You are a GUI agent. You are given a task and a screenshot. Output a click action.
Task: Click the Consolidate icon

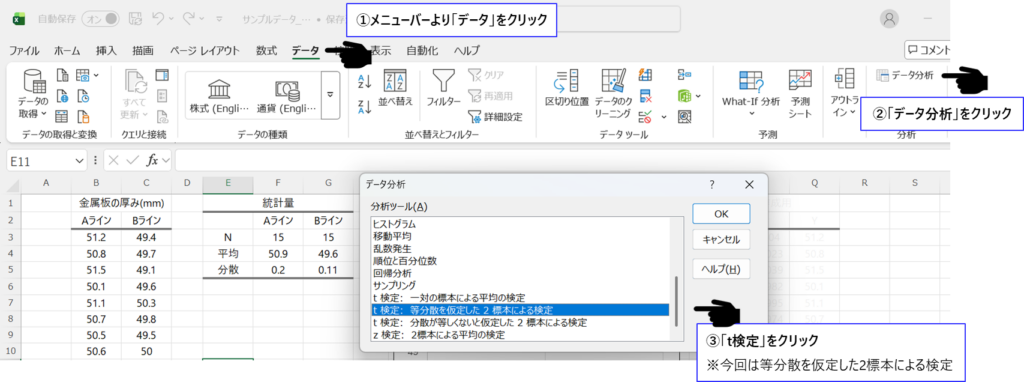pos(684,76)
